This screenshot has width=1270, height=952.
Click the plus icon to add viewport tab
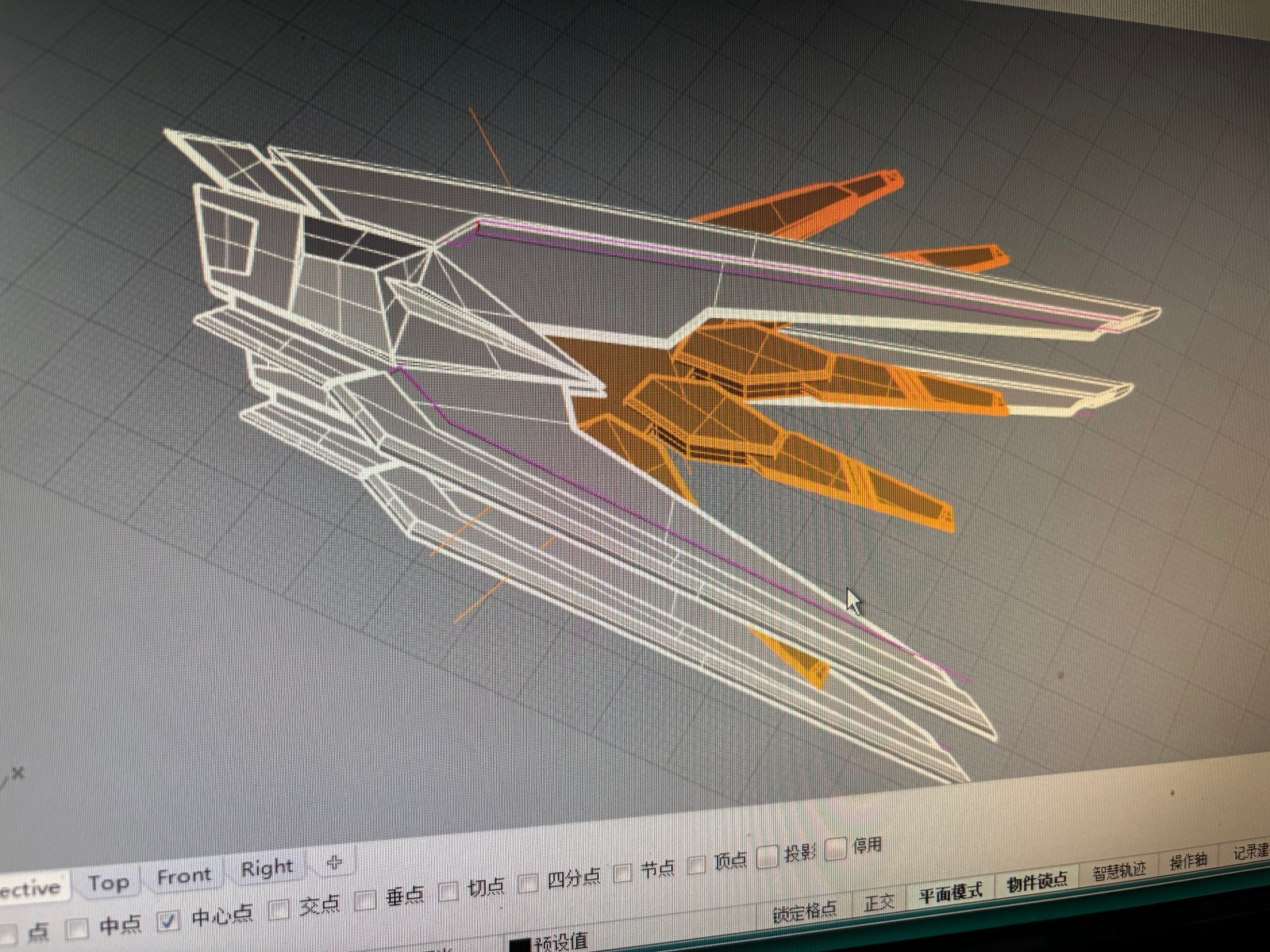334,862
